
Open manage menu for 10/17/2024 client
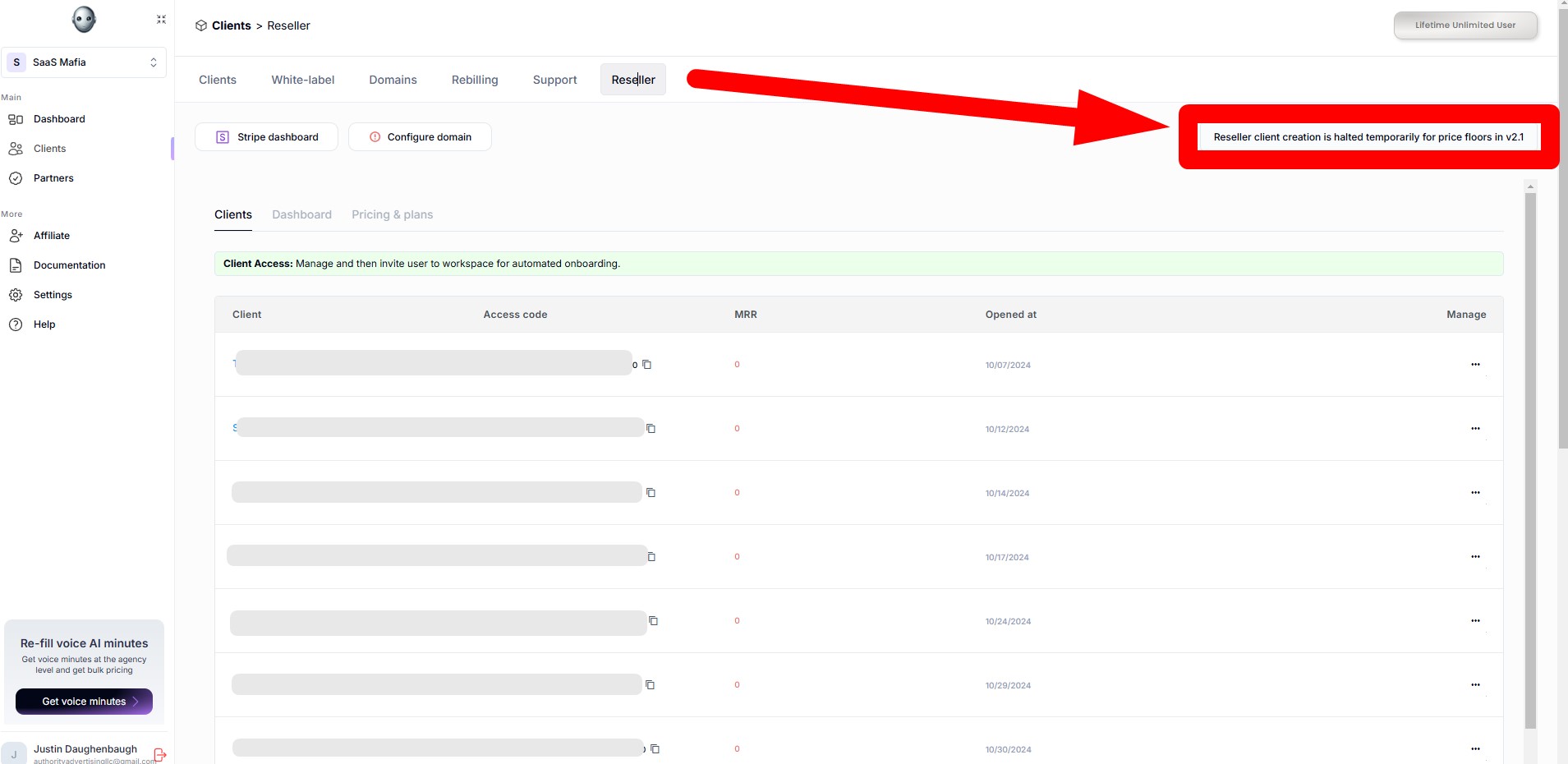(x=1475, y=557)
